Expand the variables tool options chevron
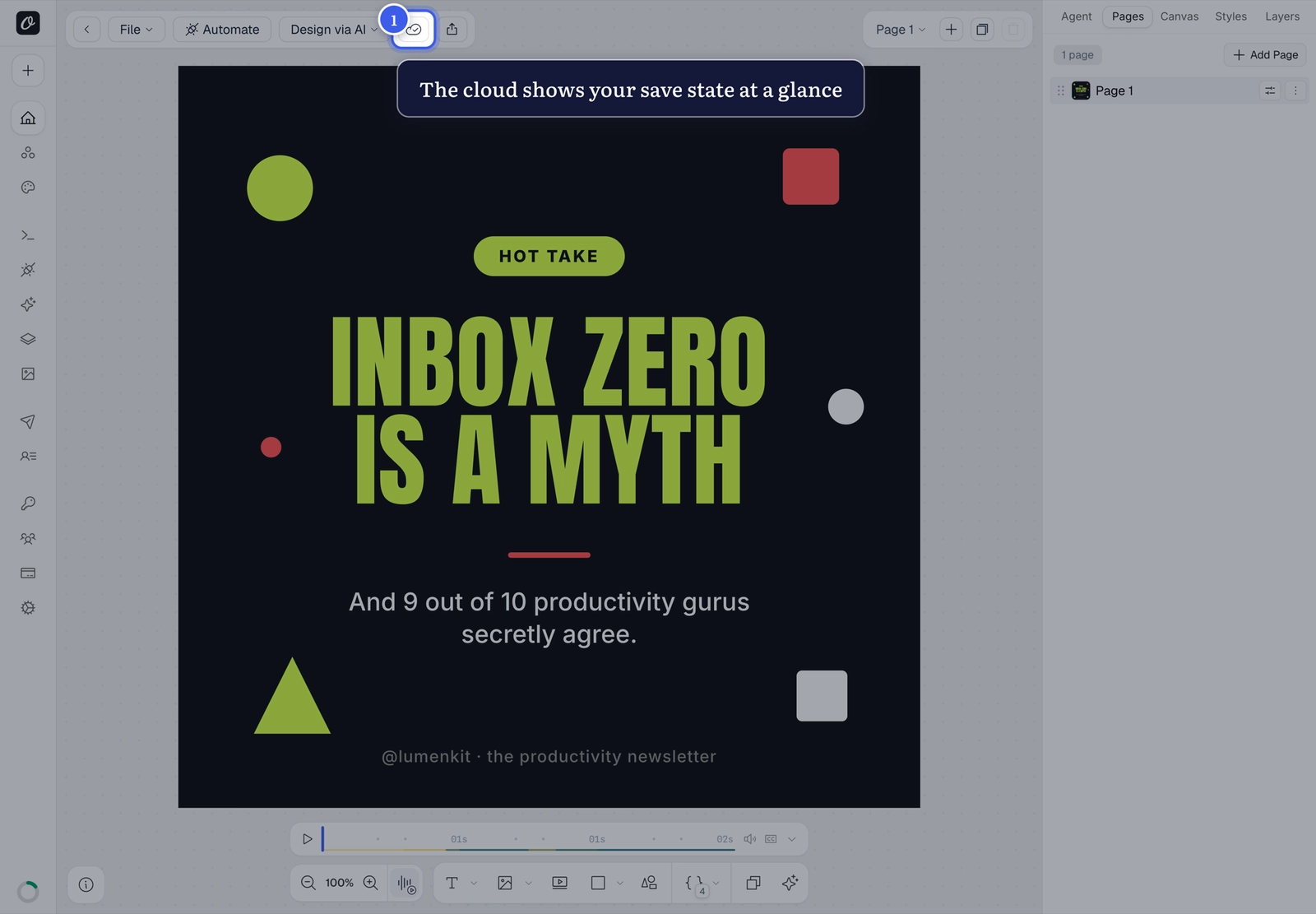The height and width of the screenshot is (914, 1316). pyautogui.click(x=716, y=884)
